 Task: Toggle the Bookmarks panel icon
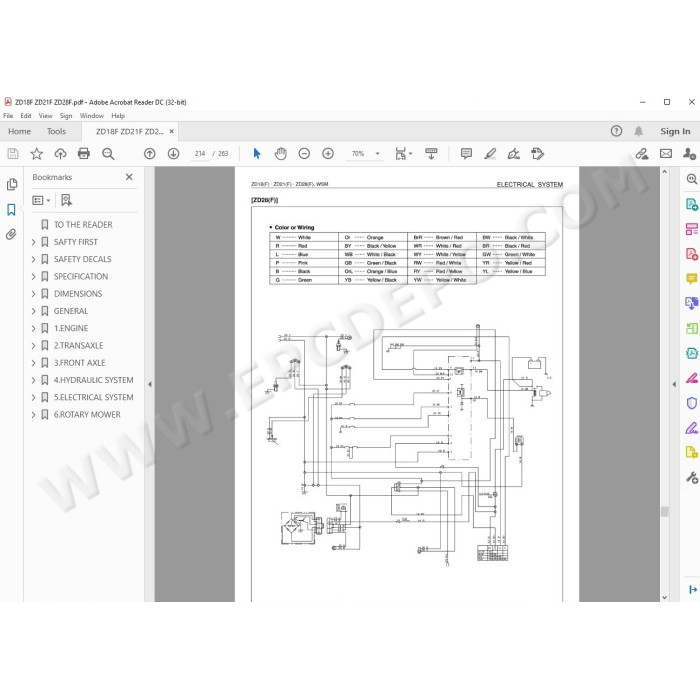12,210
